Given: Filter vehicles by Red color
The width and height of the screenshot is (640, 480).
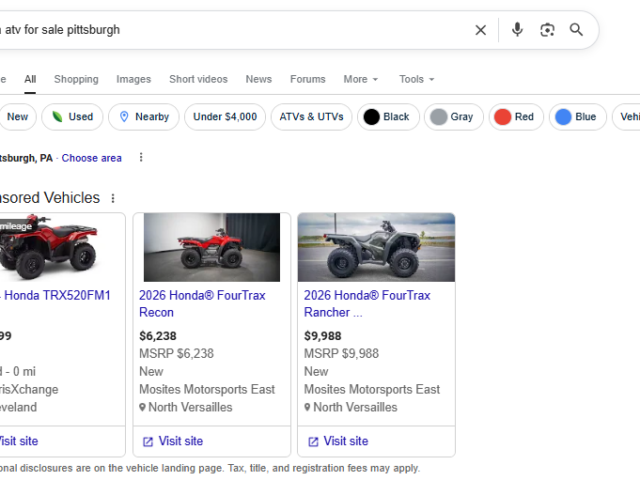Looking at the screenshot, I should (x=516, y=117).
